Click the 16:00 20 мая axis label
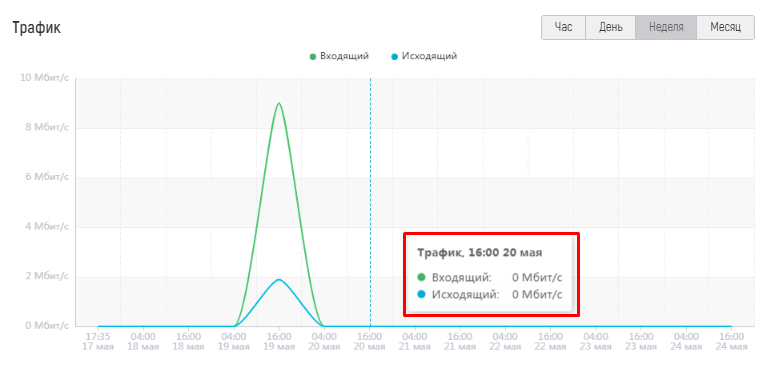Screen dimensions: 767x372 click(369, 342)
